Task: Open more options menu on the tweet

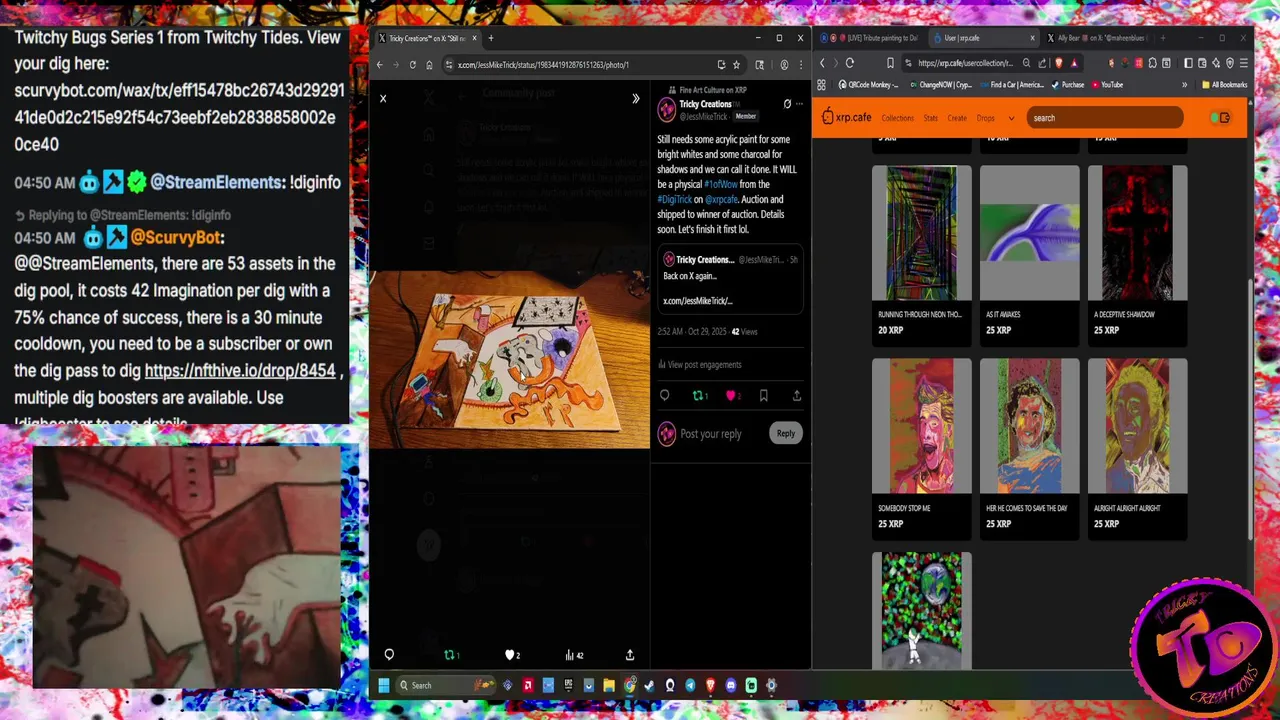Action: tap(799, 104)
